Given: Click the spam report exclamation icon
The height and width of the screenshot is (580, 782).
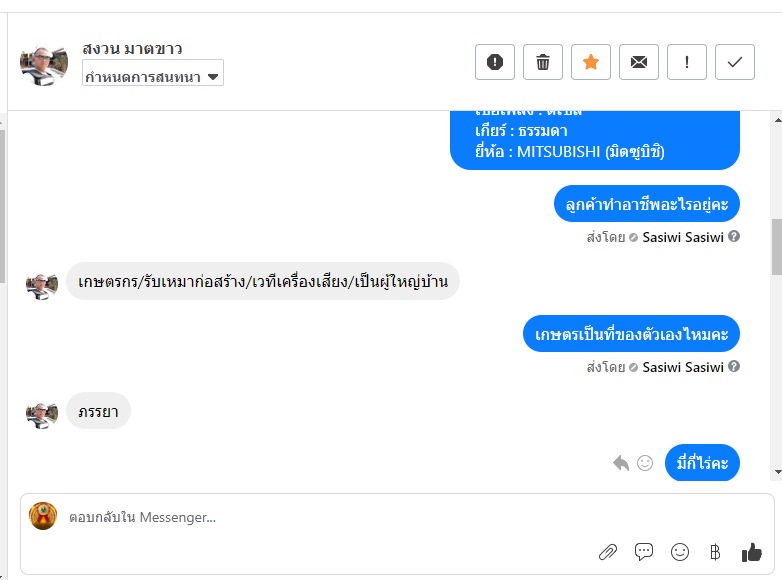Looking at the screenshot, I should coord(494,62).
